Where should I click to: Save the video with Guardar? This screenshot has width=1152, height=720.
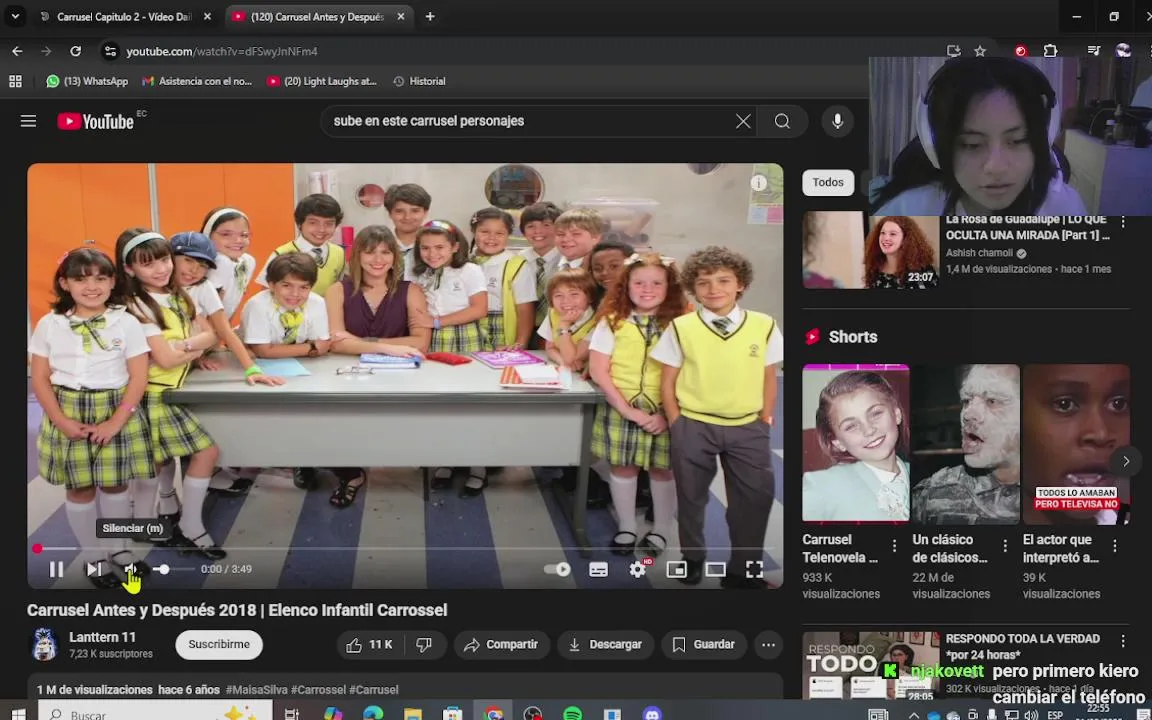(704, 644)
